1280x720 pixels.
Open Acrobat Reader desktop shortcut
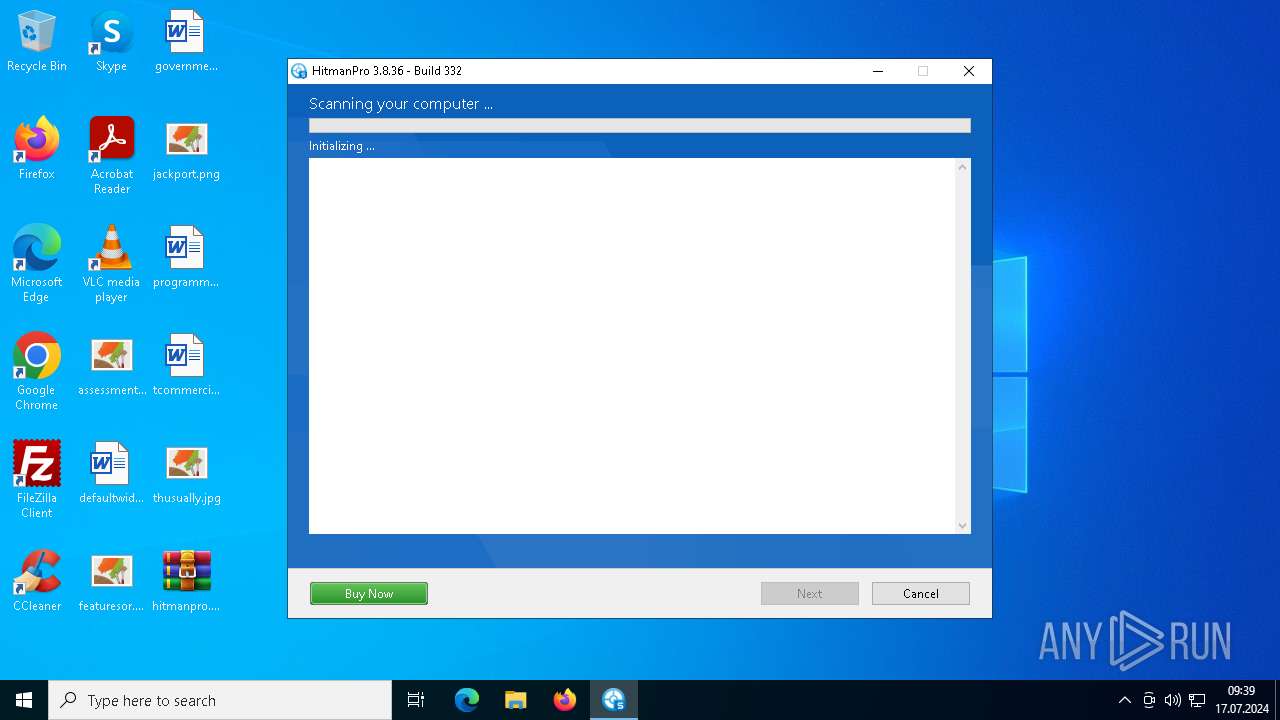[x=111, y=156]
